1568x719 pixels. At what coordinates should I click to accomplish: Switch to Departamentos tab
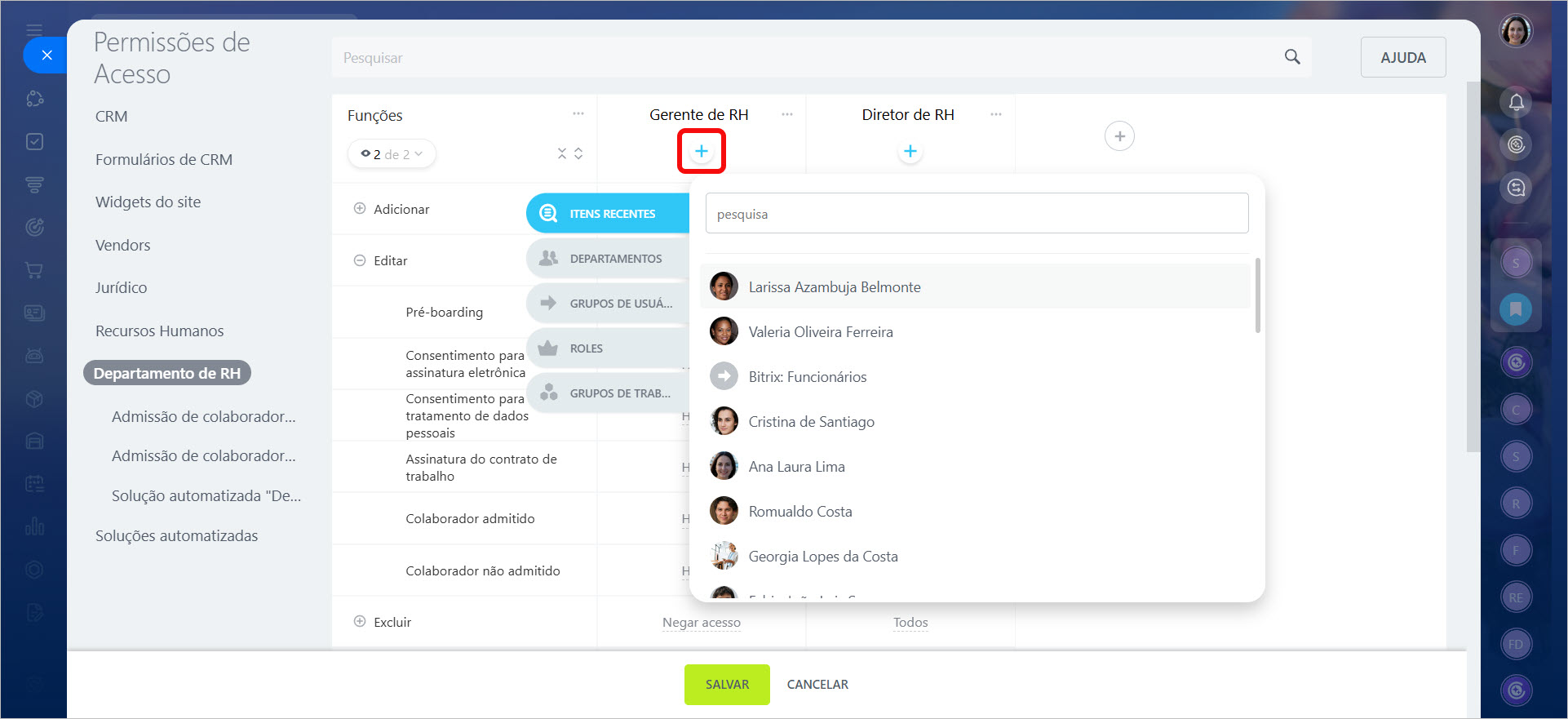[608, 258]
